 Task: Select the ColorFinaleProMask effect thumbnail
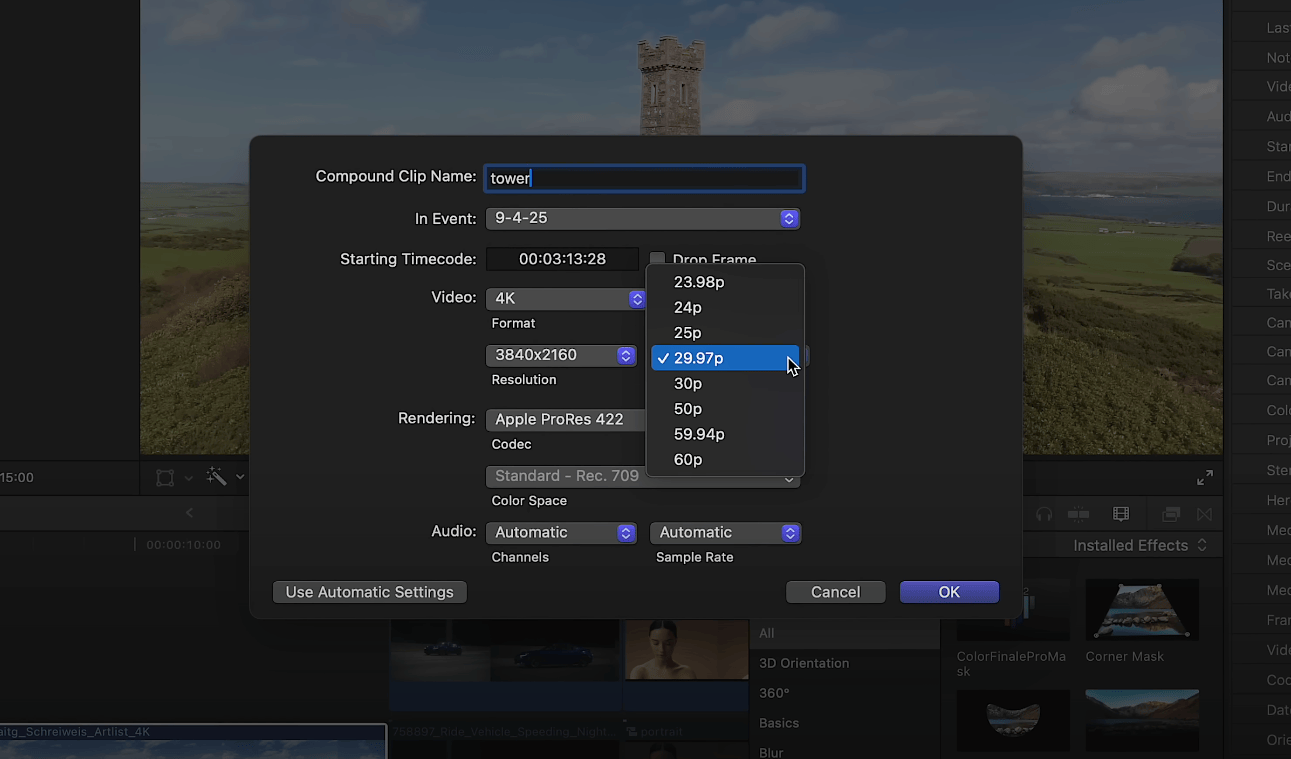pos(1012,610)
